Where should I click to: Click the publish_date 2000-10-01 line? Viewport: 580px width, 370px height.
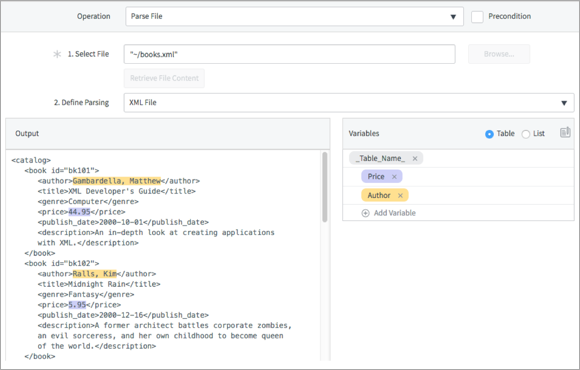pyautogui.click(x=123, y=222)
